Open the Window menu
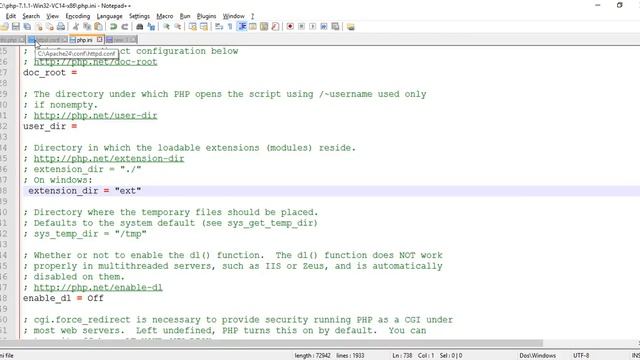The width and height of the screenshot is (640, 360). [233, 16]
